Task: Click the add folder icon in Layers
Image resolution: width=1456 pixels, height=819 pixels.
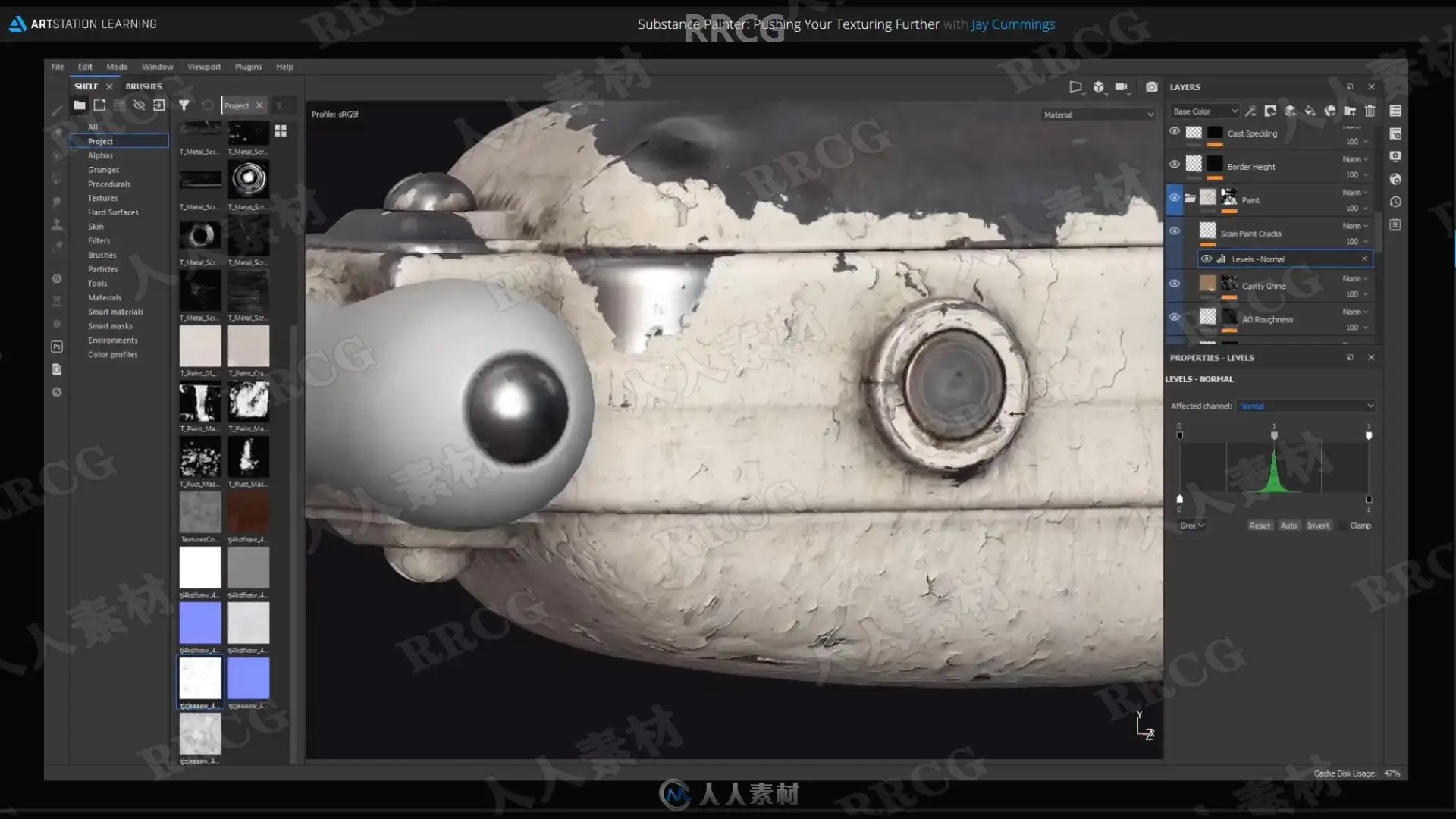Action: pos(1350,111)
